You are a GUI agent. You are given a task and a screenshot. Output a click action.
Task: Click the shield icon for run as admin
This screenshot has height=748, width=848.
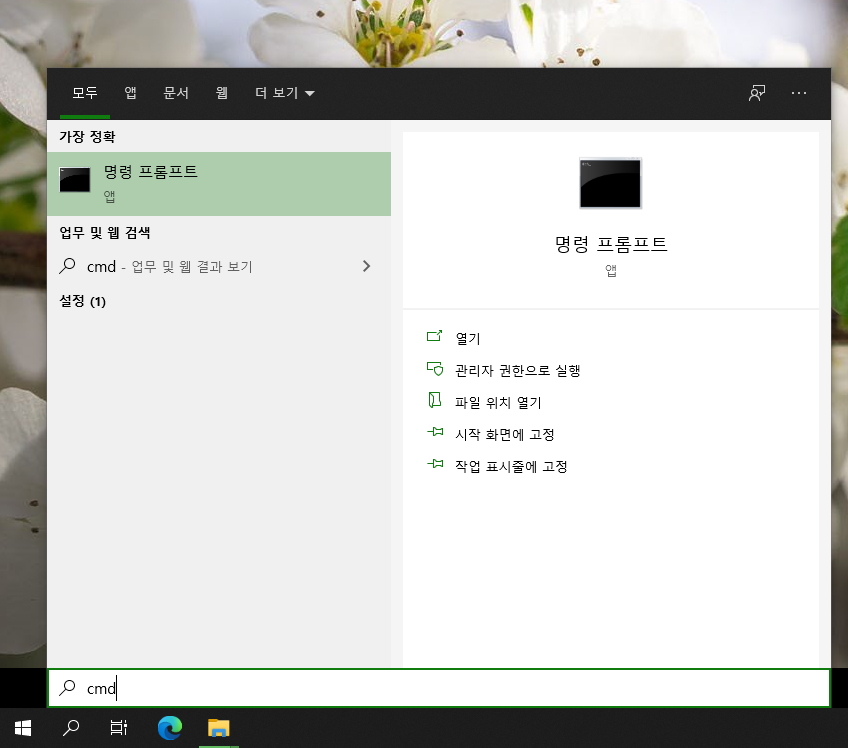coord(435,369)
